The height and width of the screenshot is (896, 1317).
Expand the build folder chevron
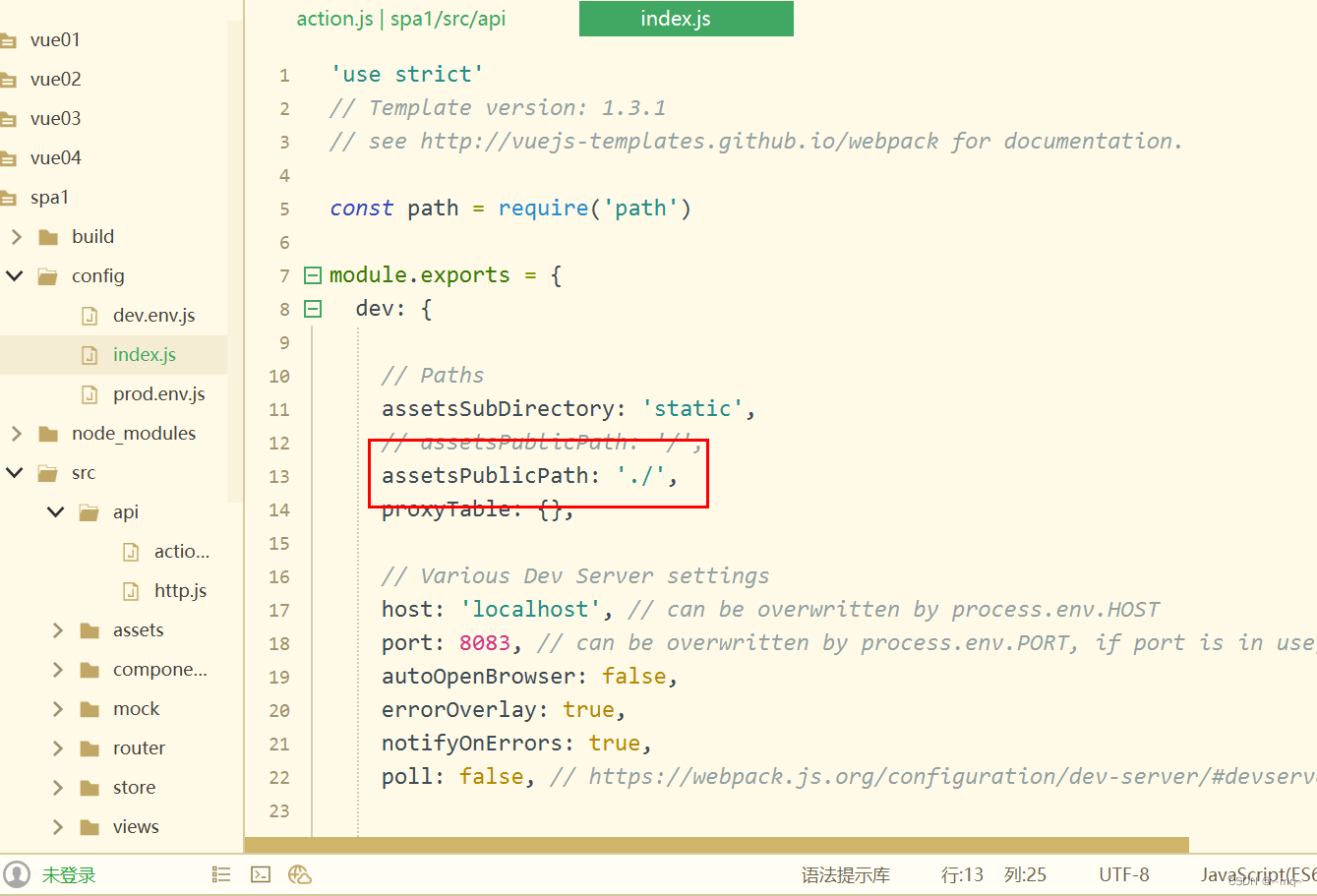(x=16, y=237)
